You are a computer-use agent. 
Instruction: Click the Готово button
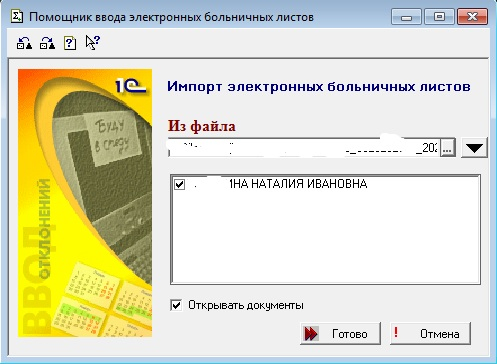click(340, 333)
